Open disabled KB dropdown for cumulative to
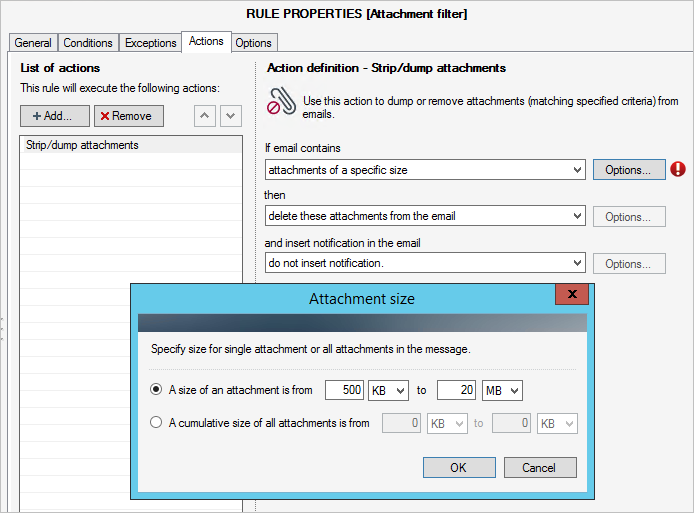The width and height of the screenshot is (694, 513). pos(557,424)
